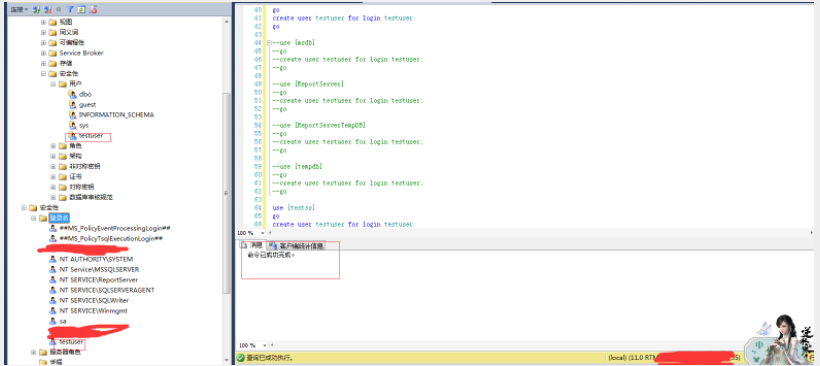
Task: Select login NT SERVICE\Winmgmt
Action: [x=94, y=311]
